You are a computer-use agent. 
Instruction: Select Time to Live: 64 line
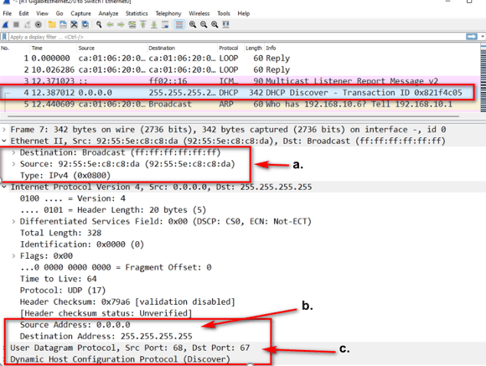(x=58, y=279)
